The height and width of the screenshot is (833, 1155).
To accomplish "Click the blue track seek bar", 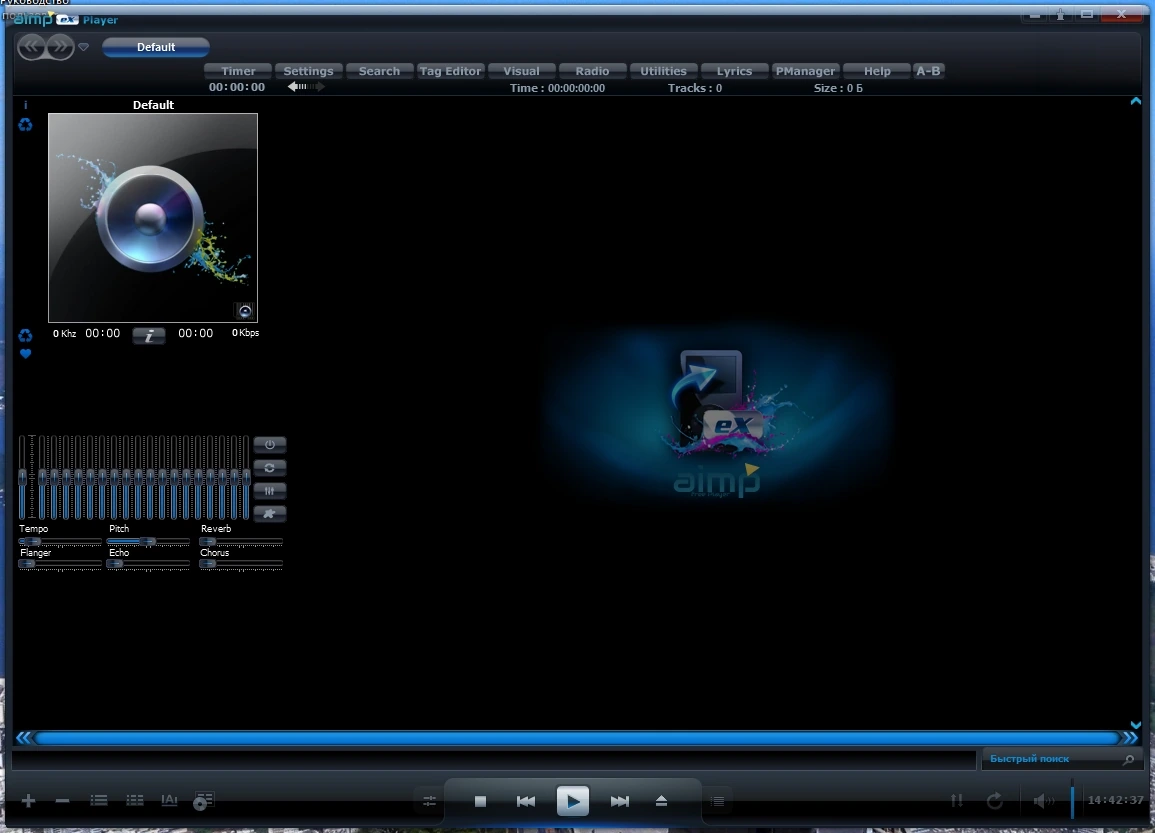I will (577, 737).
